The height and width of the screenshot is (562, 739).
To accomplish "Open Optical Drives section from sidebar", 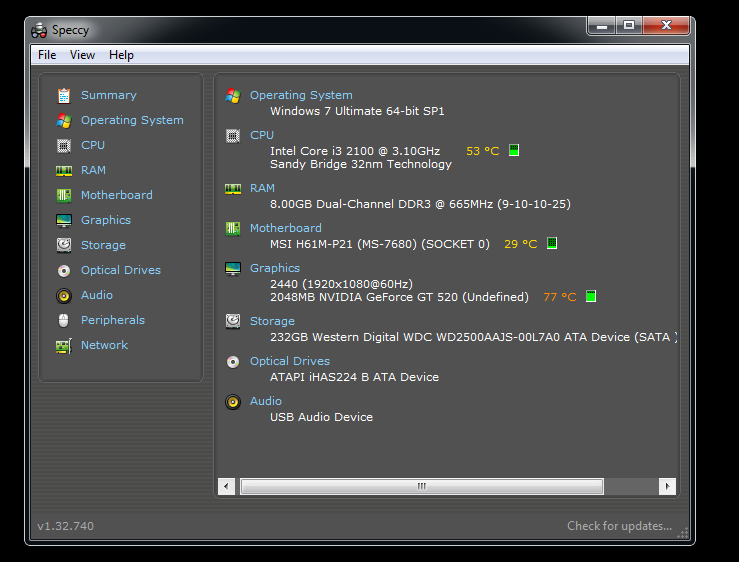I will (121, 270).
